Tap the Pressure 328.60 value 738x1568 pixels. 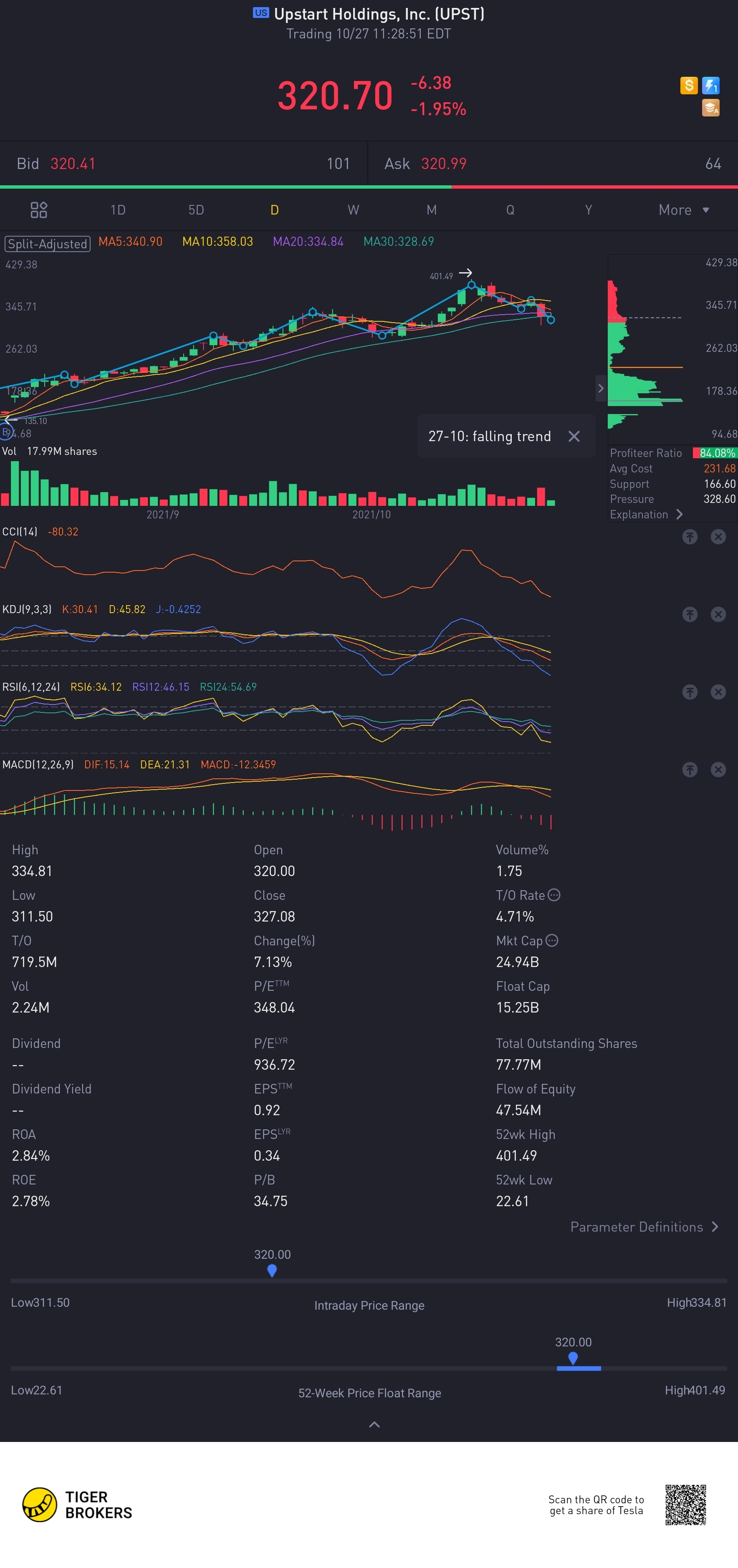click(x=720, y=499)
